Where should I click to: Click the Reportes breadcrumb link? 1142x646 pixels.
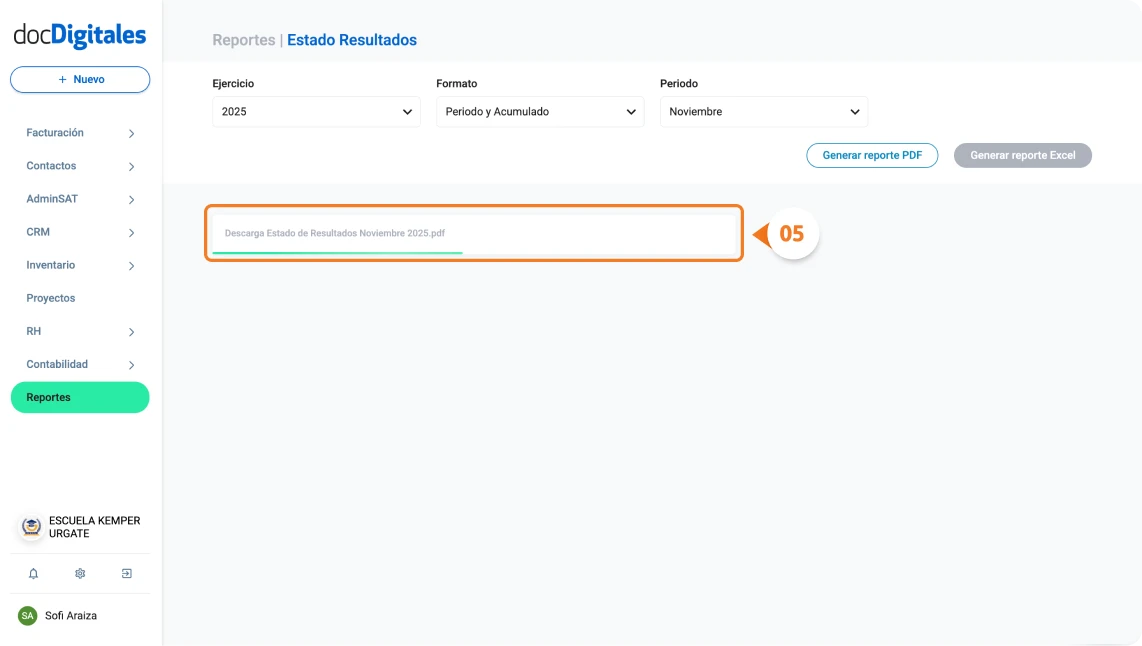click(x=243, y=41)
